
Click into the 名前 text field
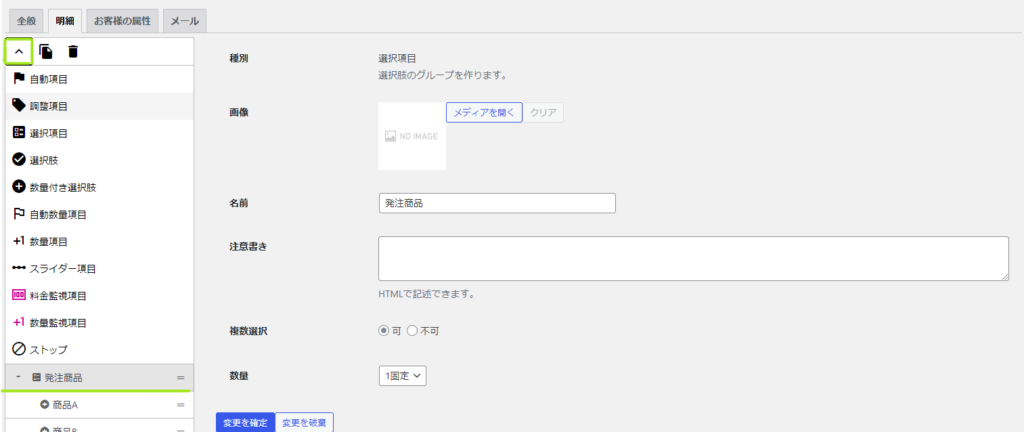pyautogui.click(x=497, y=203)
